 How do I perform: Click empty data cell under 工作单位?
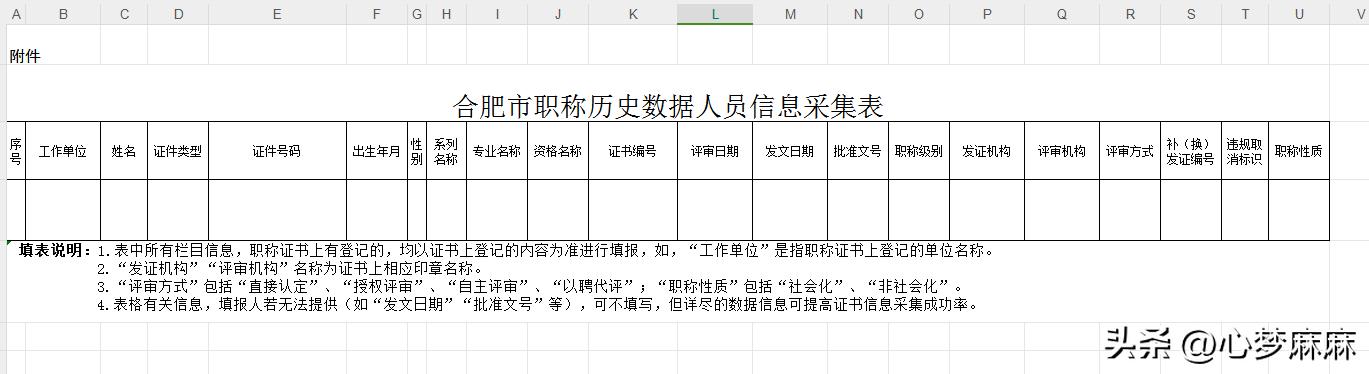click(x=63, y=210)
